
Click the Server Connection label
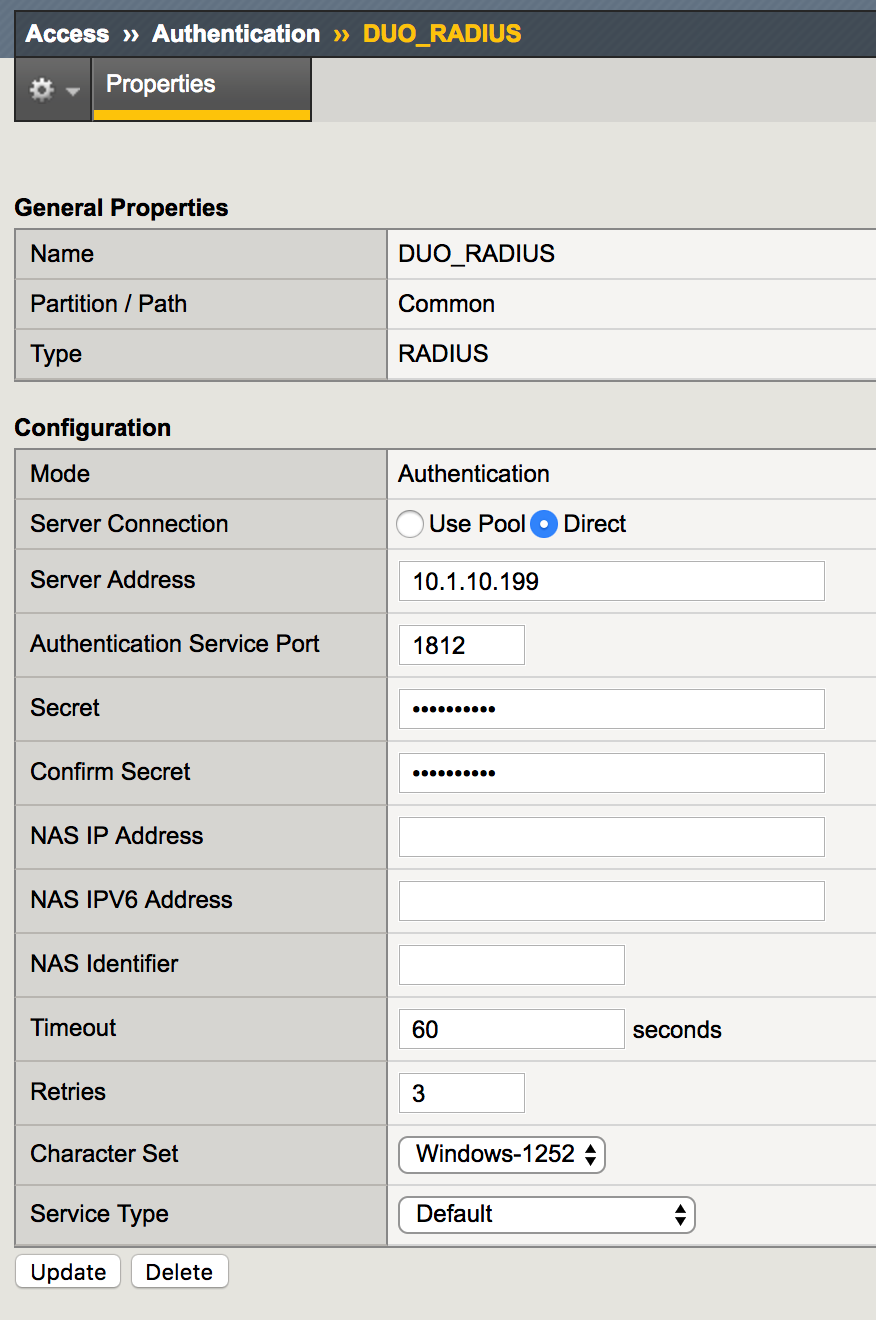point(129,524)
